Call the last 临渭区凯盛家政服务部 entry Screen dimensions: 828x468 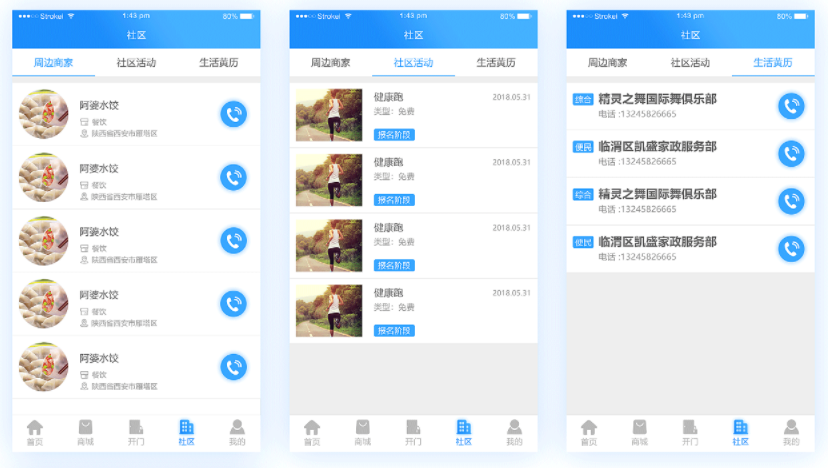point(791,249)
